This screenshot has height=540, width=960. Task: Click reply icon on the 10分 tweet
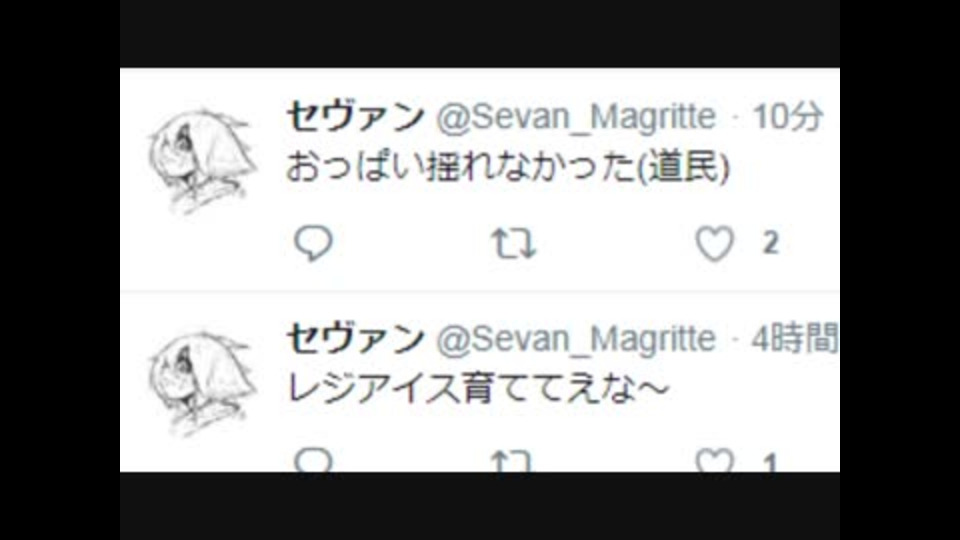(x=313, y=243)
